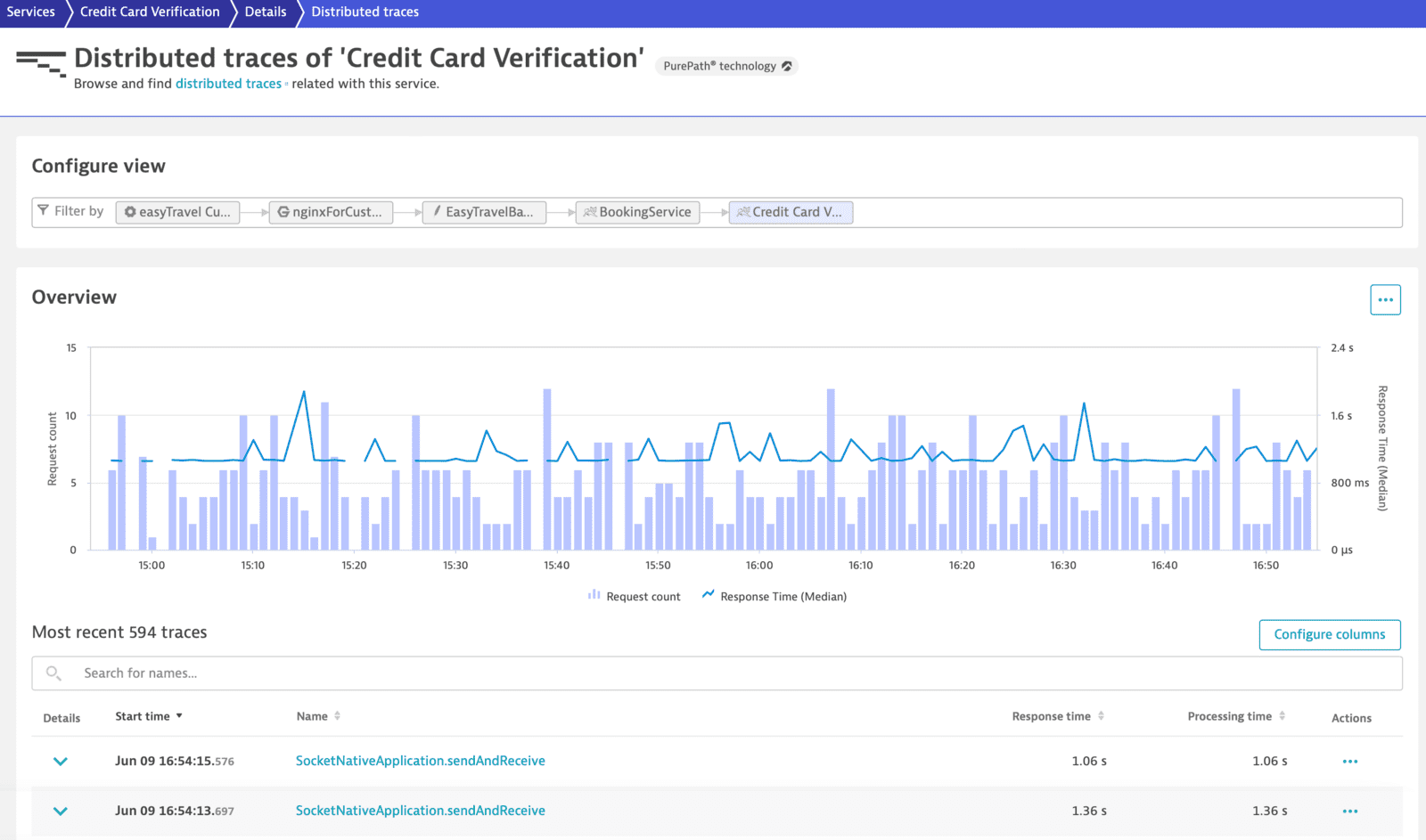Click the PurePath technology badge icon
The width and height of the screenshot is (1426, 840).
(x=787, y=66)
